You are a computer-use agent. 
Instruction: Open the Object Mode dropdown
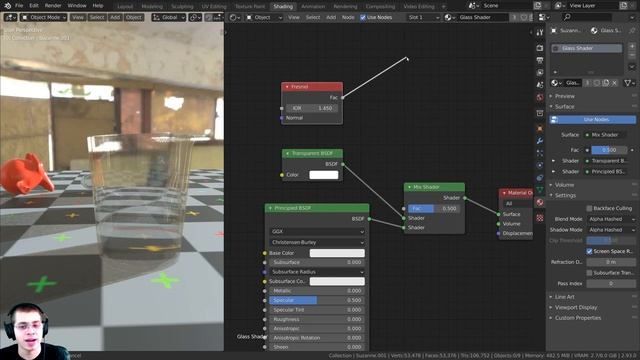tap(44, 18)
